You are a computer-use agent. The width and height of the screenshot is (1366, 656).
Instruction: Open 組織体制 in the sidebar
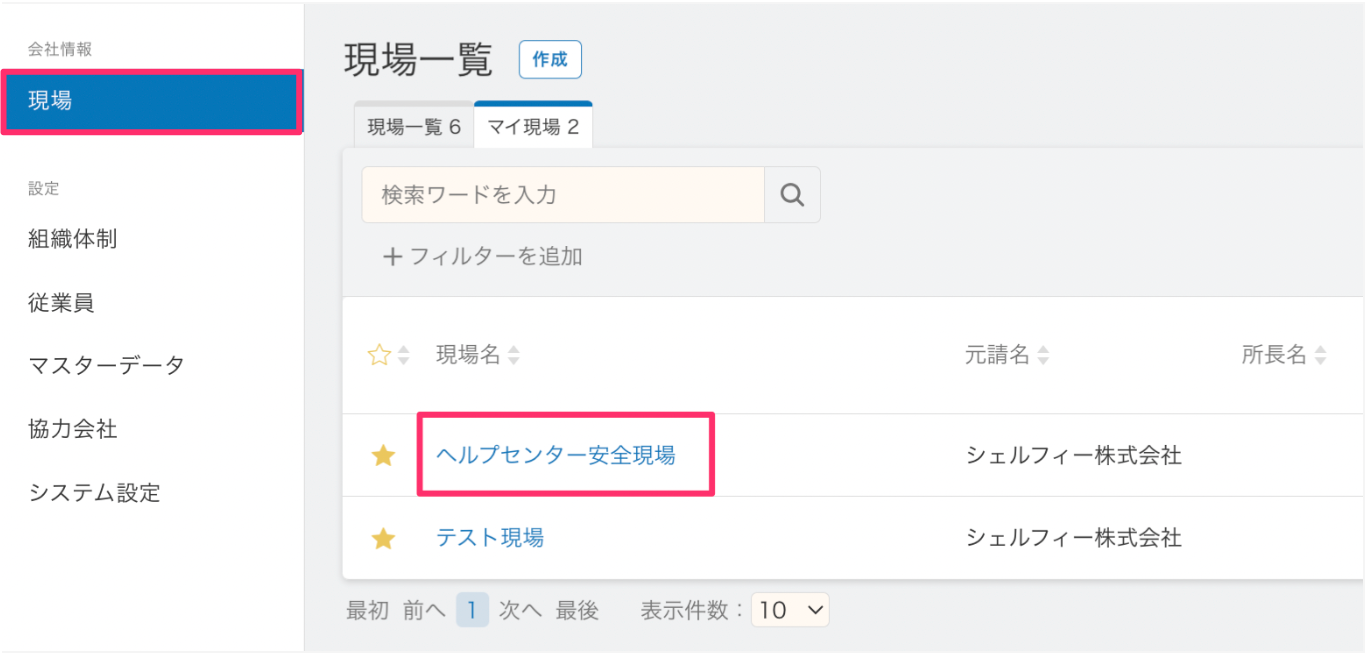[73, 239]
